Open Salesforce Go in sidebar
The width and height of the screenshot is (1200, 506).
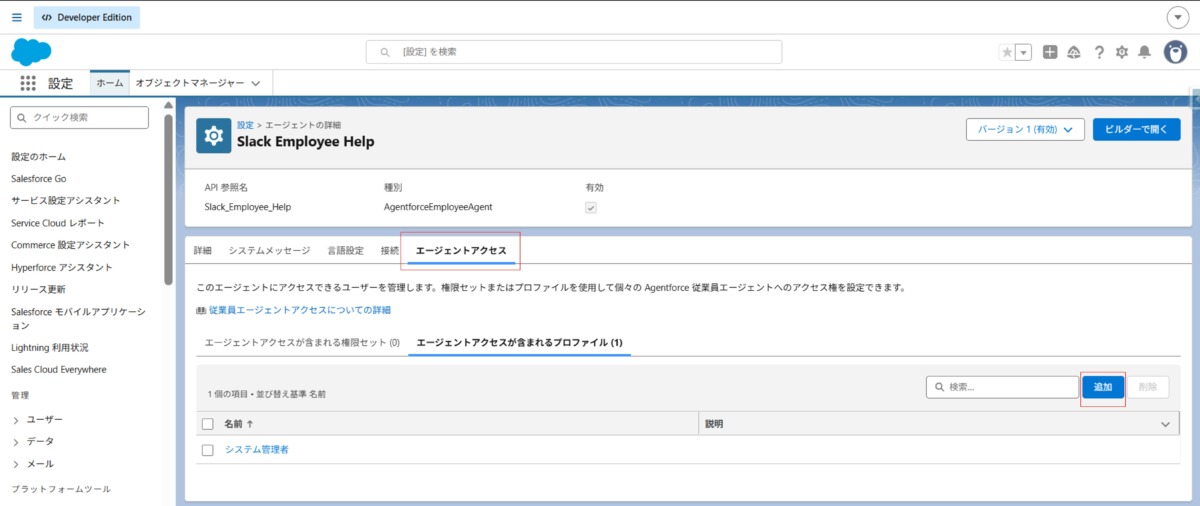[x=39, y=179]
